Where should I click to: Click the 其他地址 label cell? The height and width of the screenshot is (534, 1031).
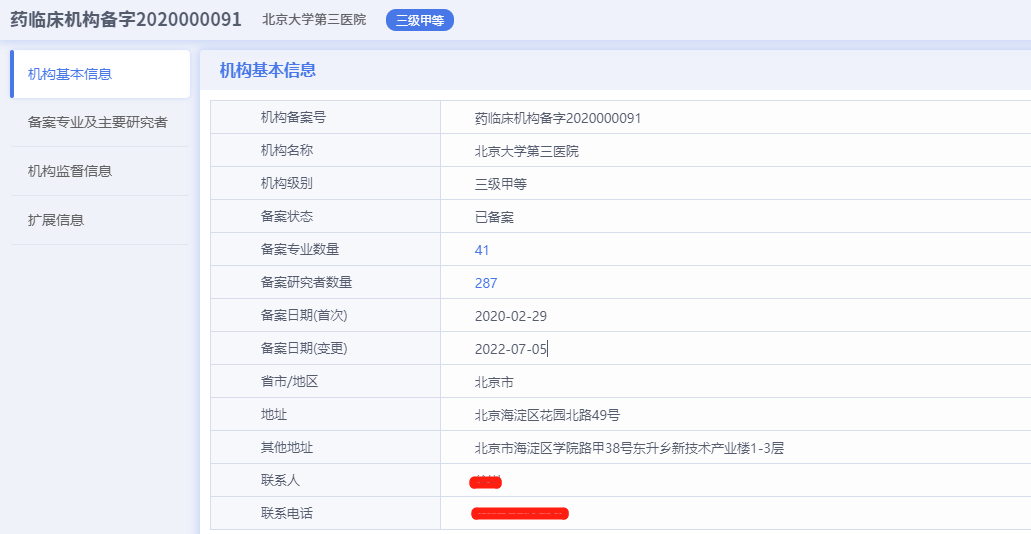[325, 447]
